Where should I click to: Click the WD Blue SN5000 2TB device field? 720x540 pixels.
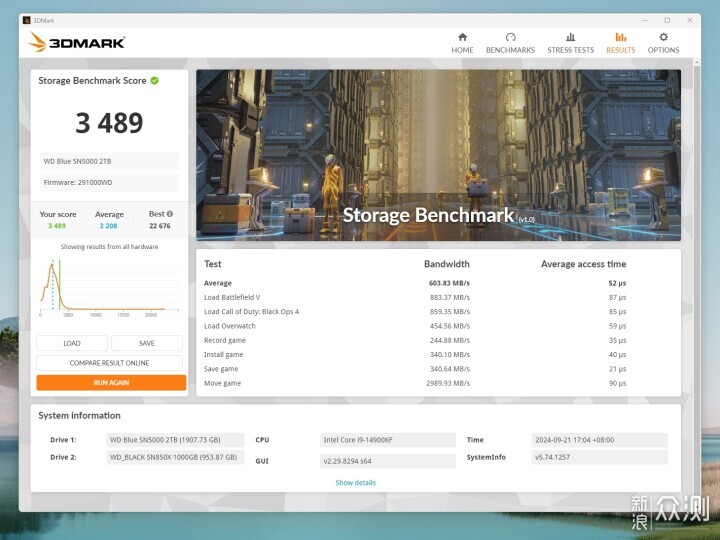point(109,161)
